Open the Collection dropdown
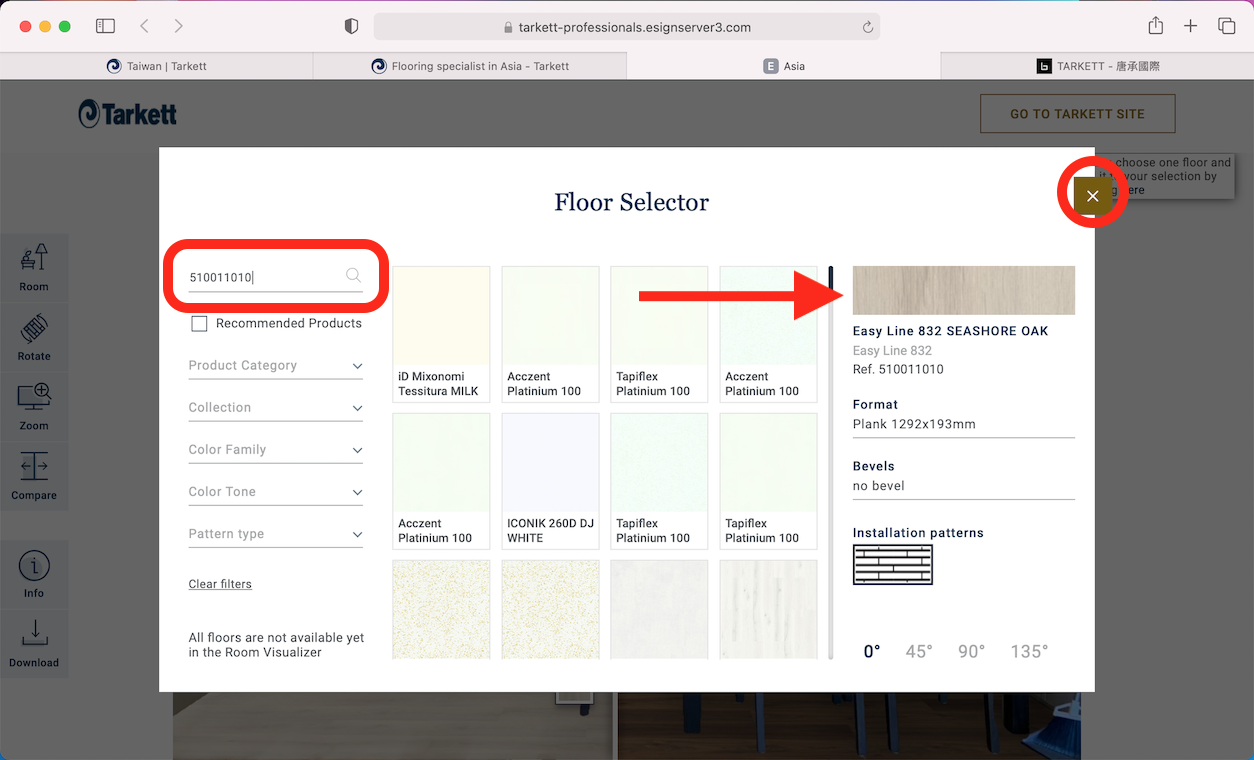 pos(275,408)
